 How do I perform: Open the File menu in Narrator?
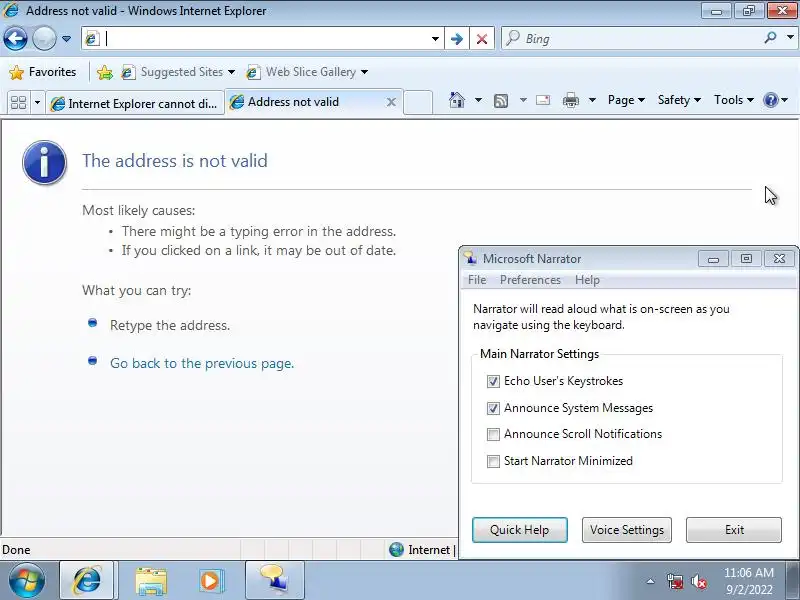477,280
